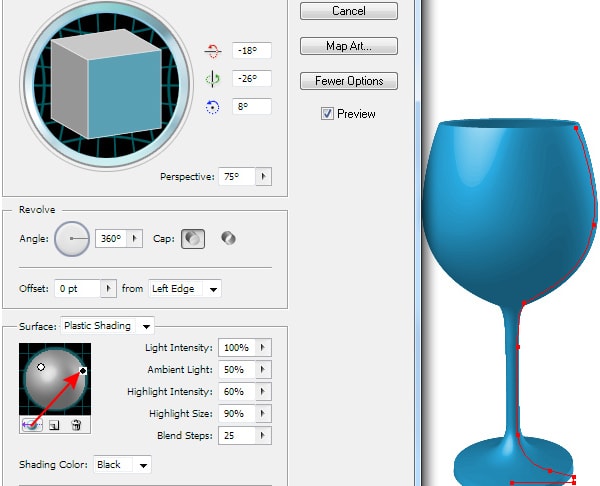This screenshot has width=600, height=486.
Task: Click the Highlight Size 90% field
Action: coord(237,413)
